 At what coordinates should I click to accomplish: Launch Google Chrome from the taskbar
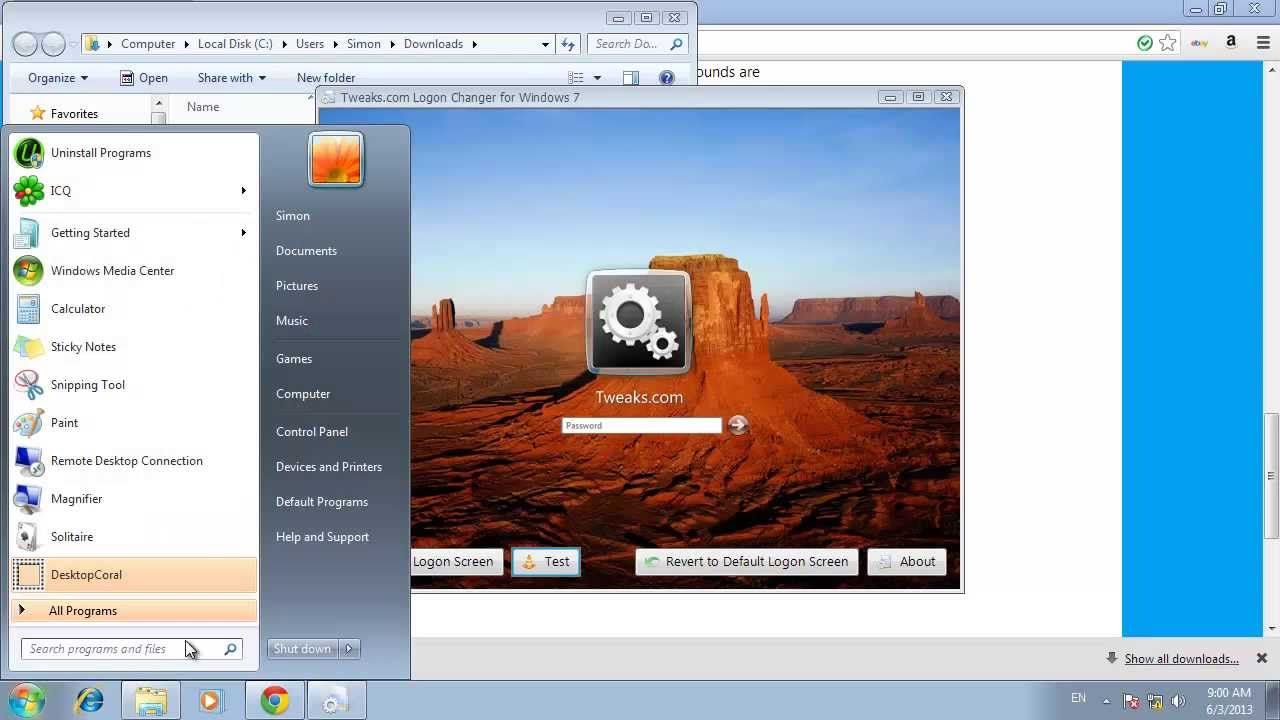(x=273, y=700)
